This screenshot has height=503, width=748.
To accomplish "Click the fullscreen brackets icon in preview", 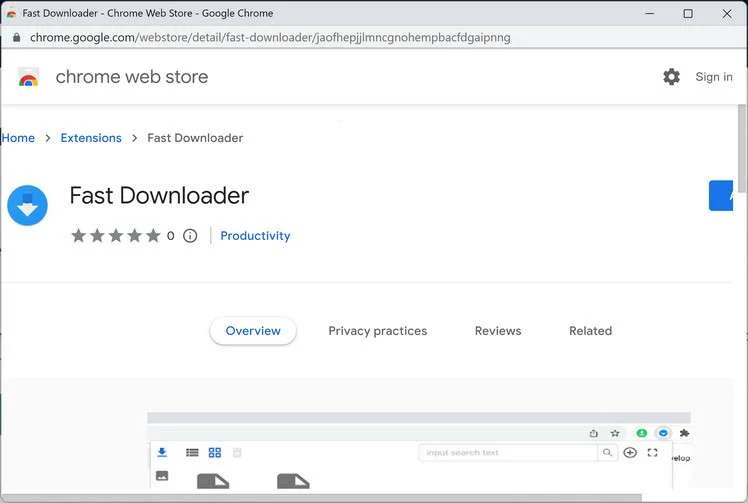I will (x=653, y=452).
